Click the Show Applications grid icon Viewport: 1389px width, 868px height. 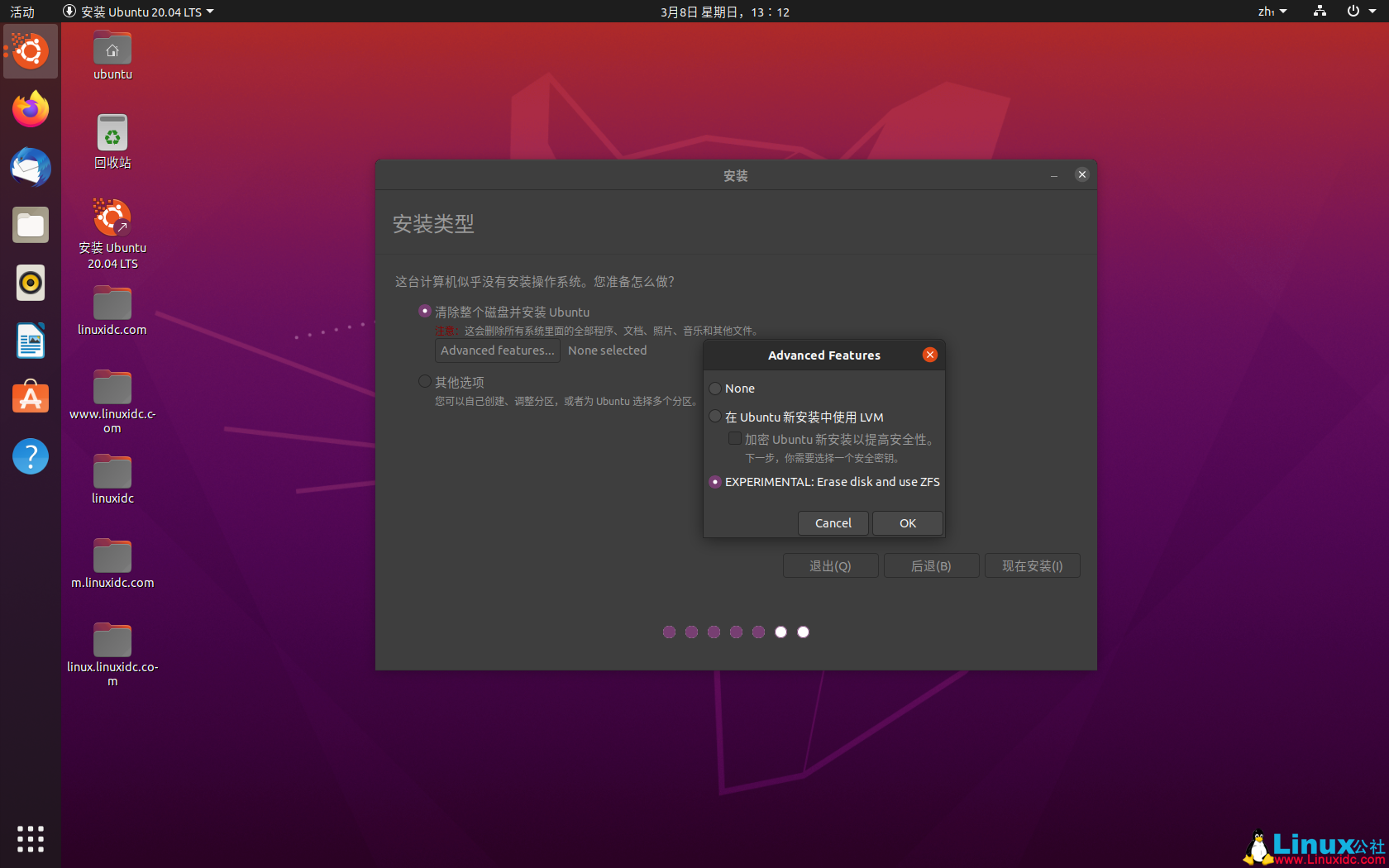click(30, 838)
